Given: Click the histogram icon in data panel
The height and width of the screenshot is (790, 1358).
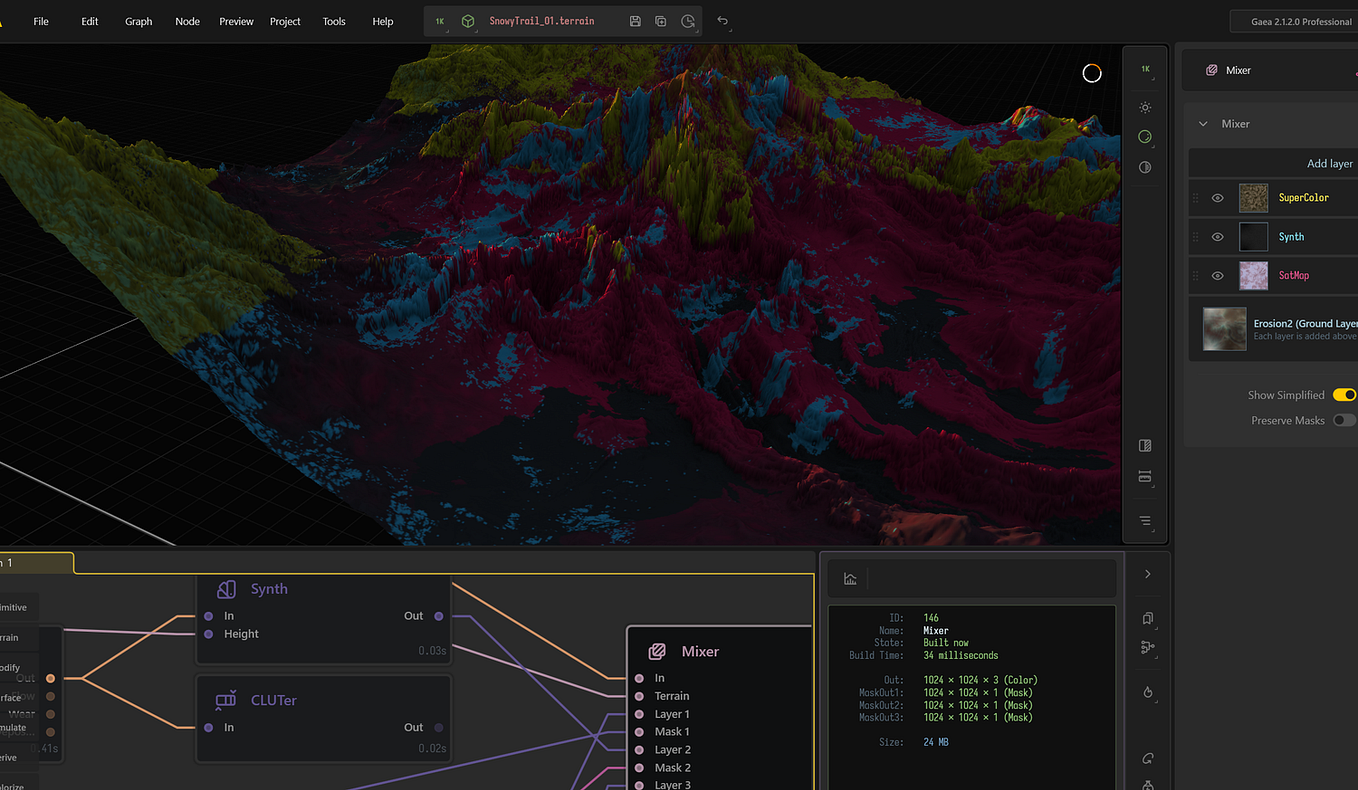Looking at the screenshot, I should (x=850, y=578).
